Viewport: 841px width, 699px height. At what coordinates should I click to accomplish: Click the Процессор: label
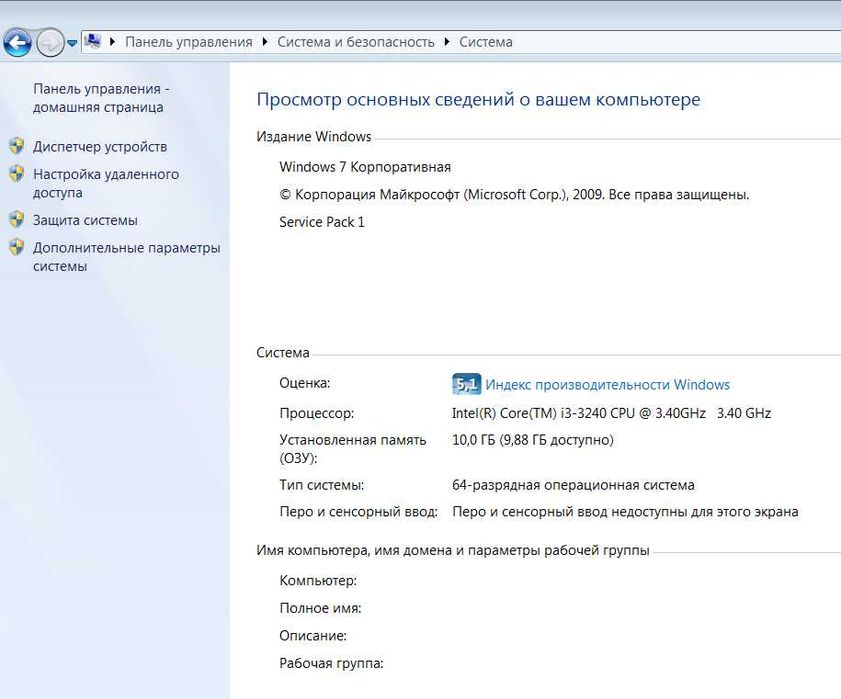pyautogui.click(x=316, y=413)
